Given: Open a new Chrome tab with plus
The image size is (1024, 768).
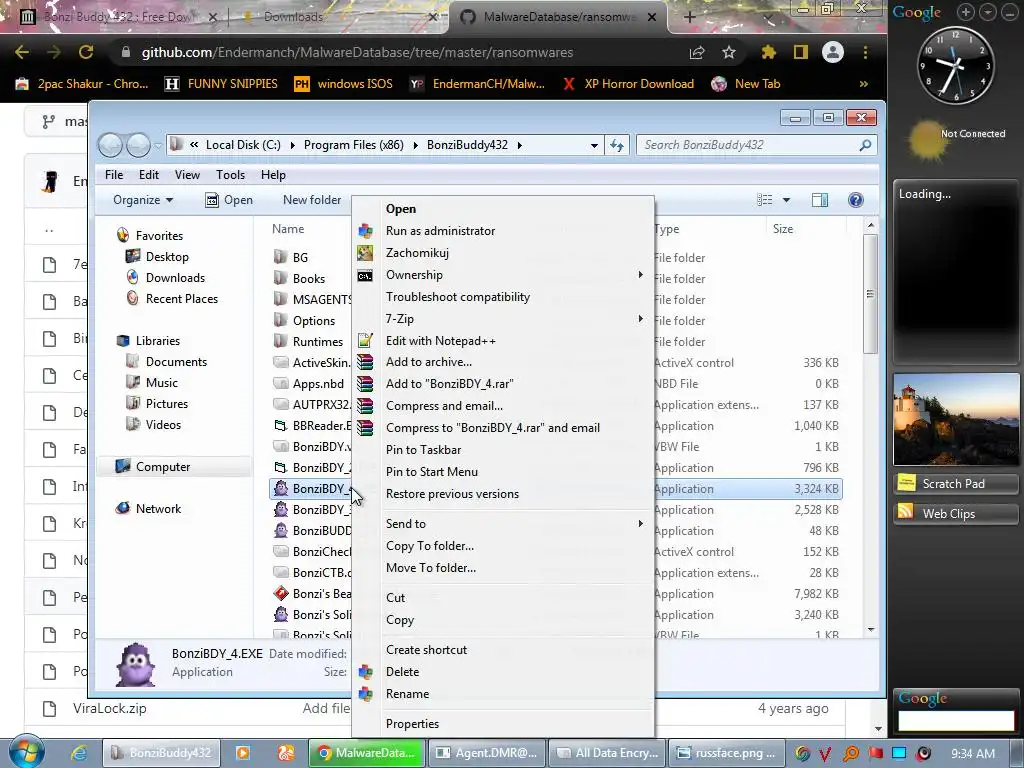Looking at the screenshot, I should pos(690,17).
